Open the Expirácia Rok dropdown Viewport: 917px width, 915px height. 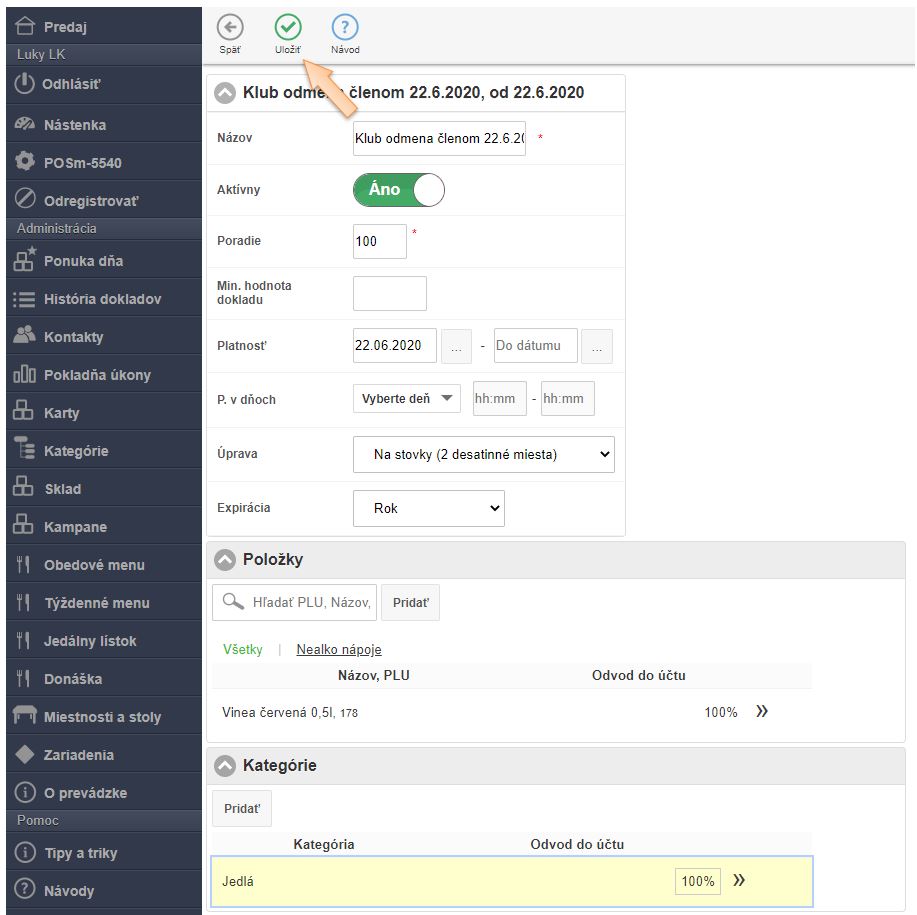pyautogui.click(x=428, y=508)
